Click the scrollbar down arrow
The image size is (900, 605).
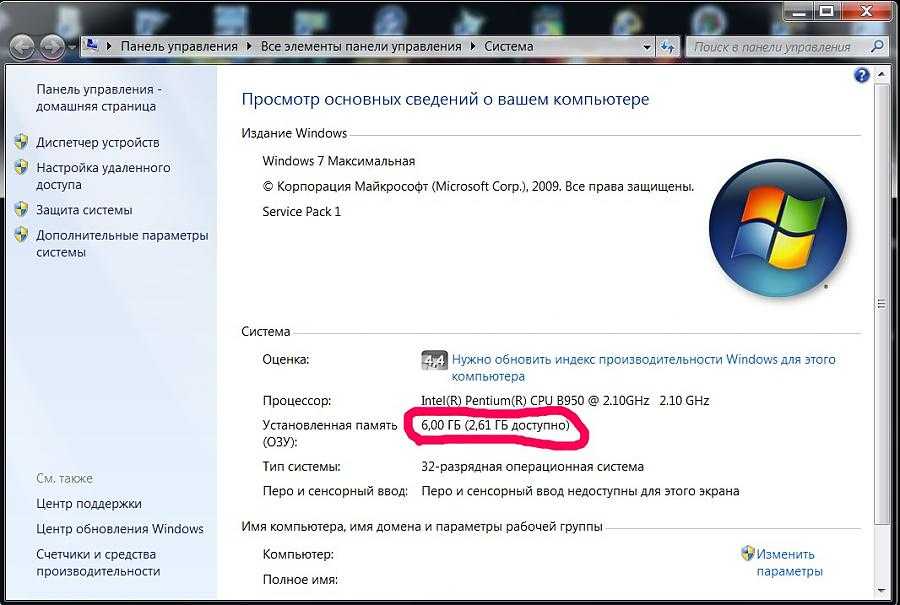pyautogui.click(x=881, y=590)
